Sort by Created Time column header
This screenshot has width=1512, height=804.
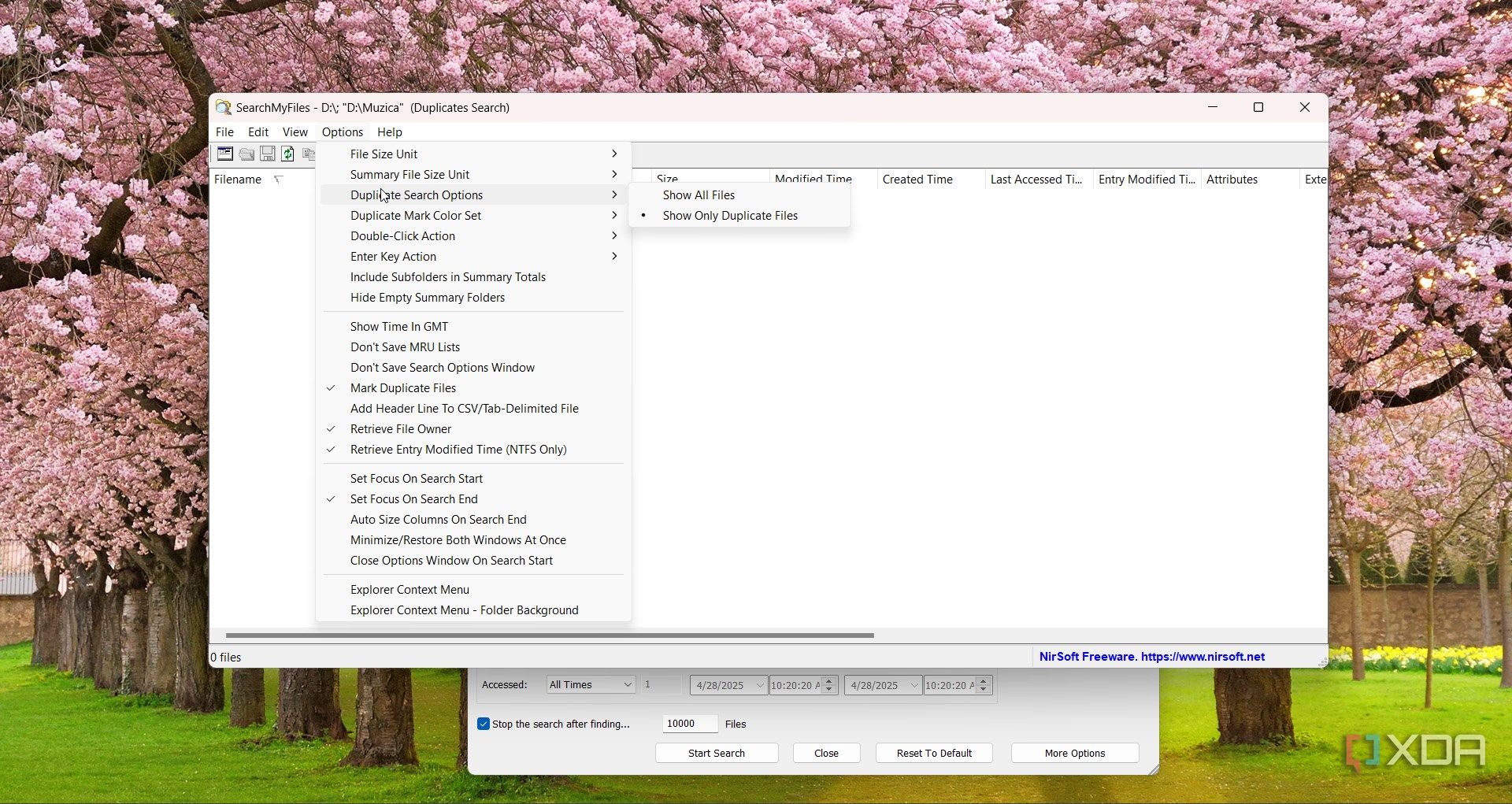pyautogui.click(x=931, y=180)
